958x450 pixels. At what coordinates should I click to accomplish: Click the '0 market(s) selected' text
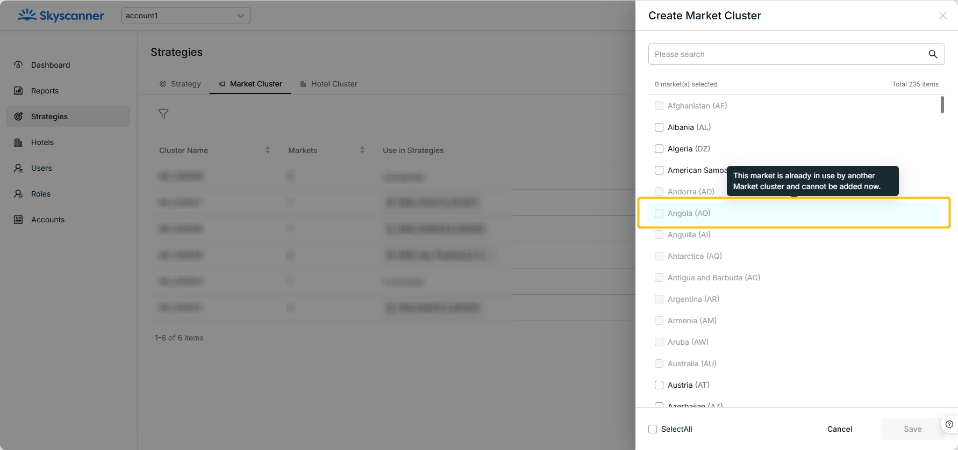[686, 84]
